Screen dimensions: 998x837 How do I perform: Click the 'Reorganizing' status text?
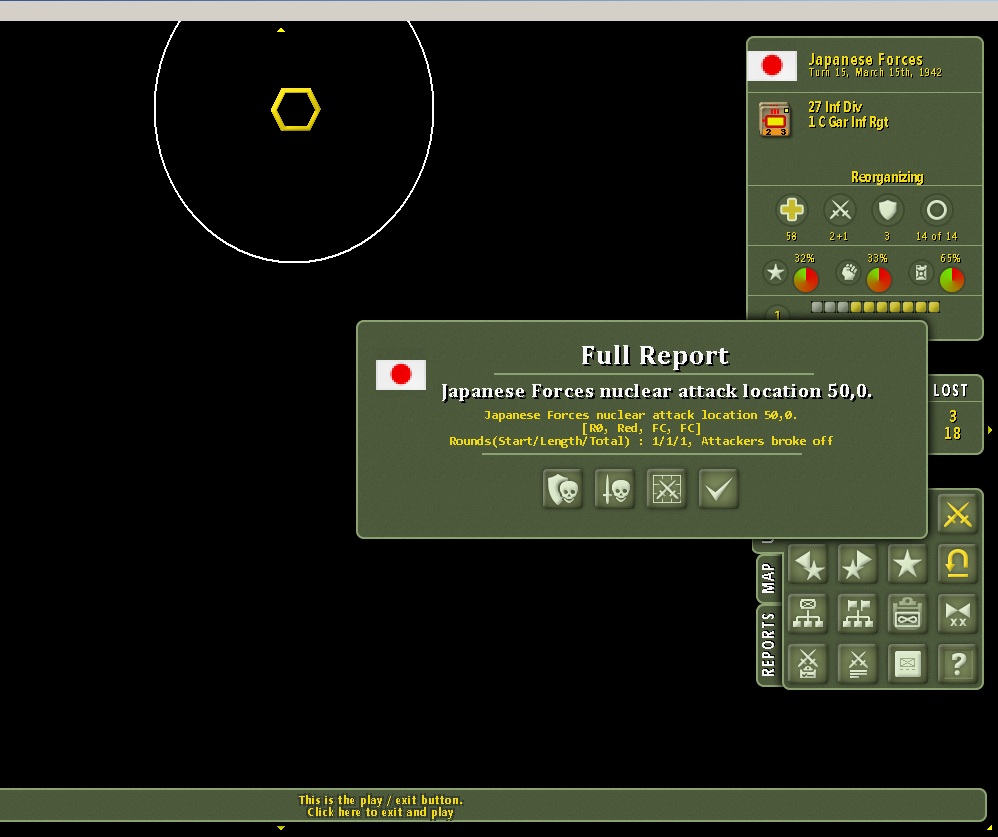[x=887, y=177]
